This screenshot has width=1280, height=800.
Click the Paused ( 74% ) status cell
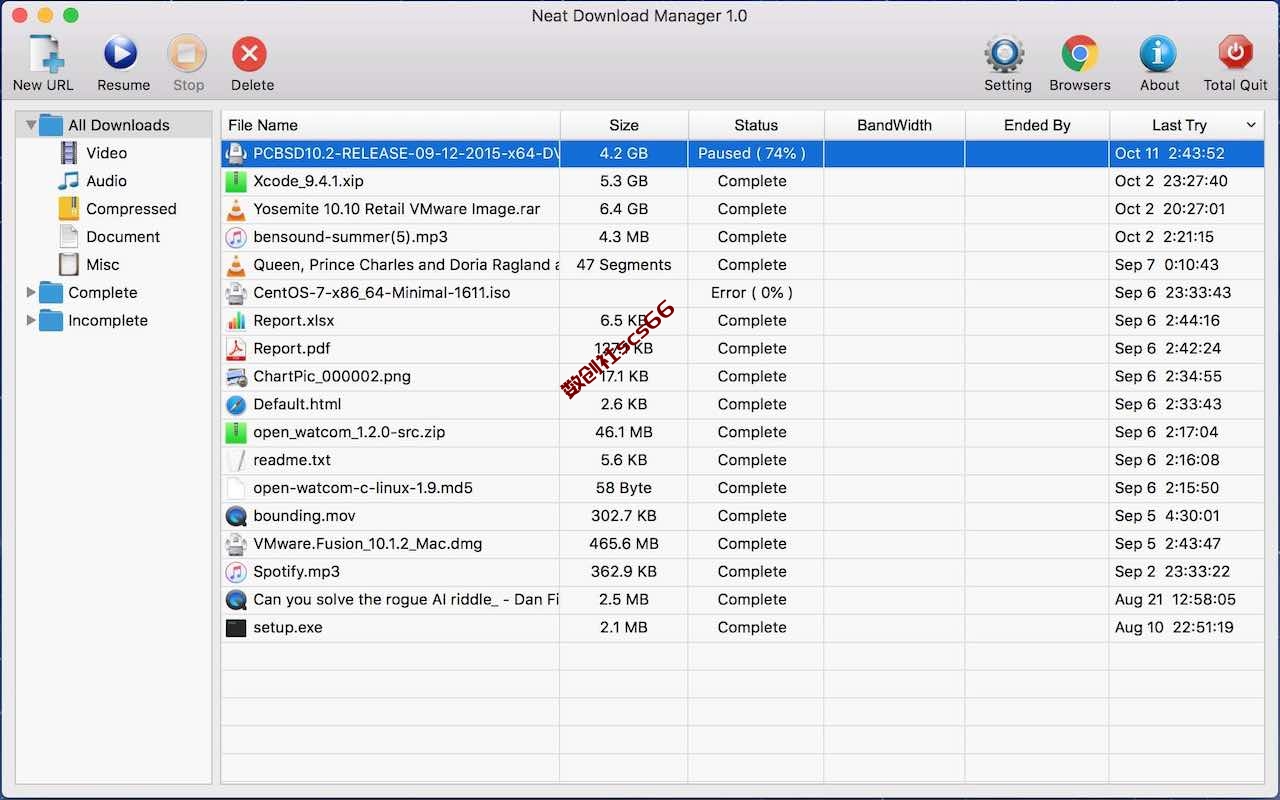coord(752,153)
